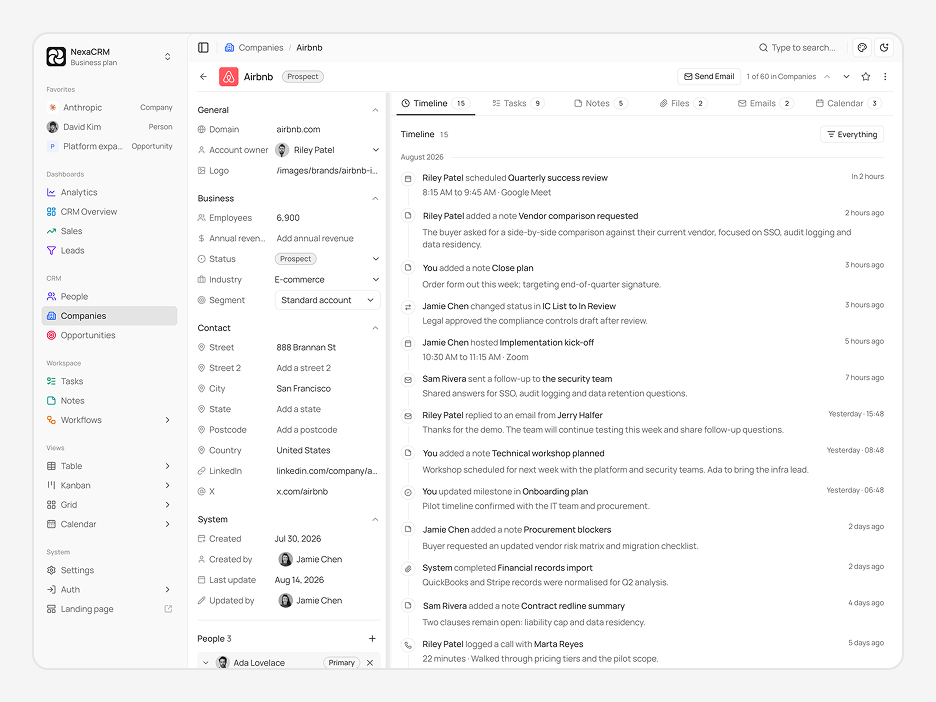This screenshot has width=936, height=702.
Task: Go to next company with down chevron
Action: [x=846, y=76]
